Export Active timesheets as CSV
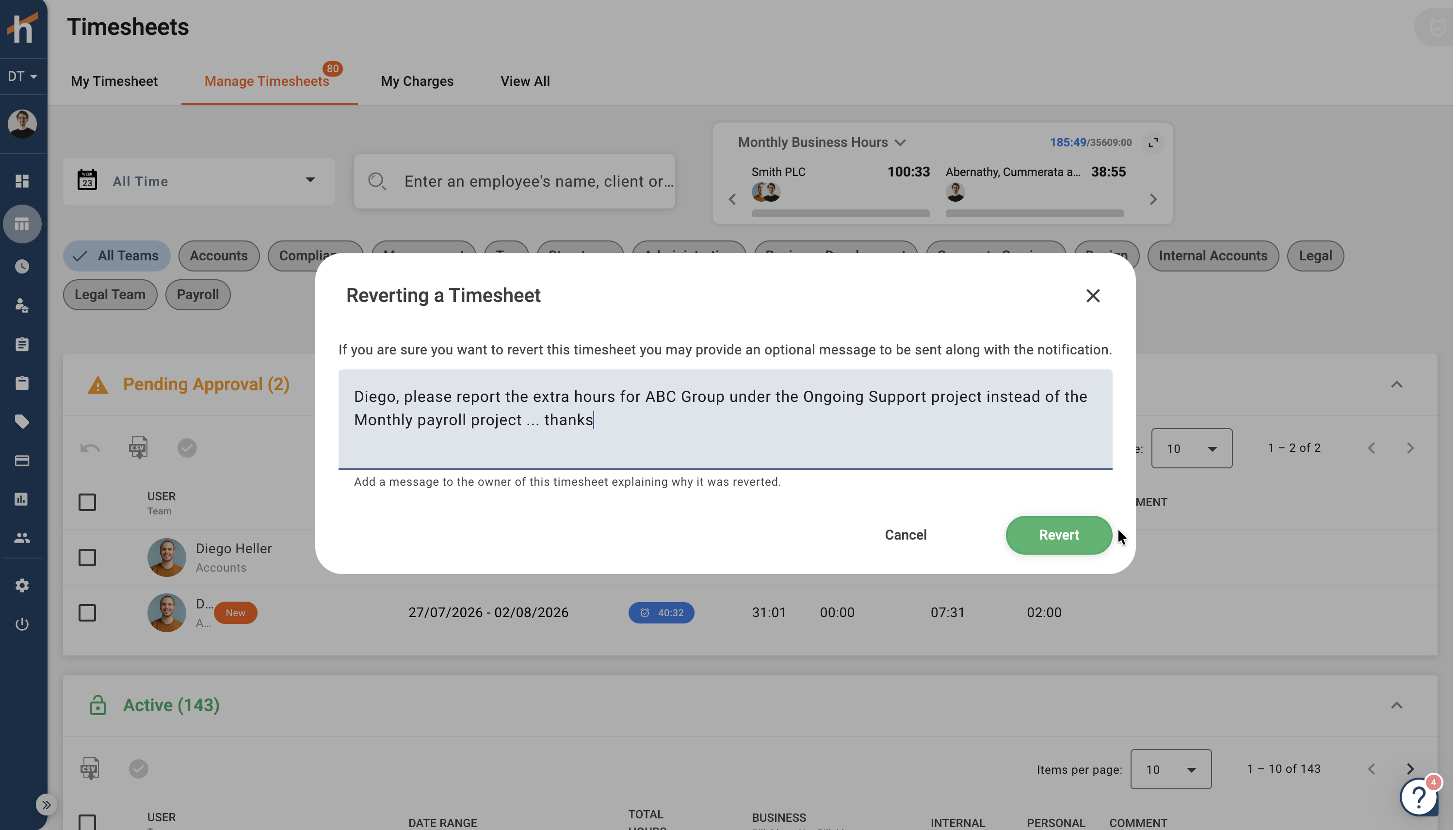Viewport: 1456px width, 830px height. point(90,769)
